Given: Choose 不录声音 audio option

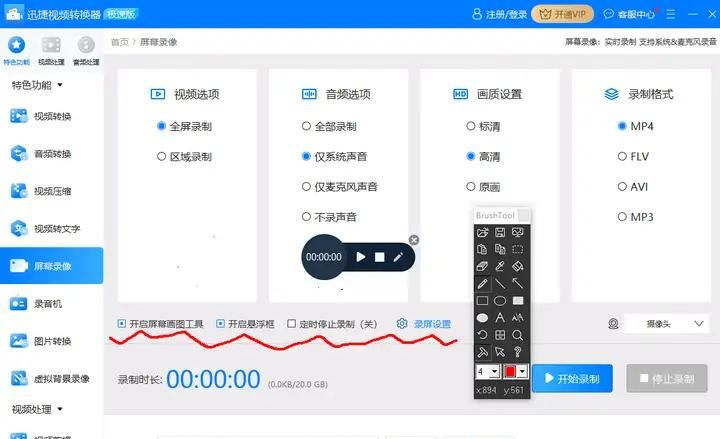Looking at the screenshot, I should [329, 217].
